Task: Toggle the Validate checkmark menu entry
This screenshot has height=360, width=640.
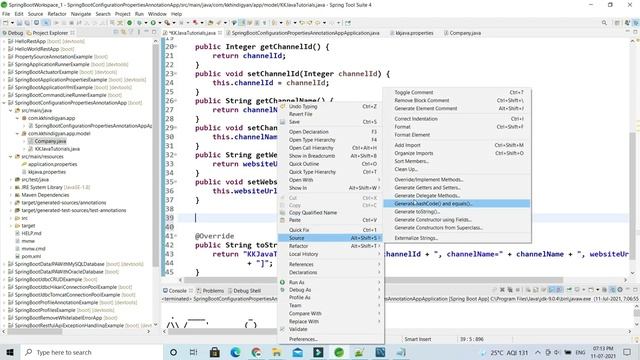Action: tap(298, 329)
